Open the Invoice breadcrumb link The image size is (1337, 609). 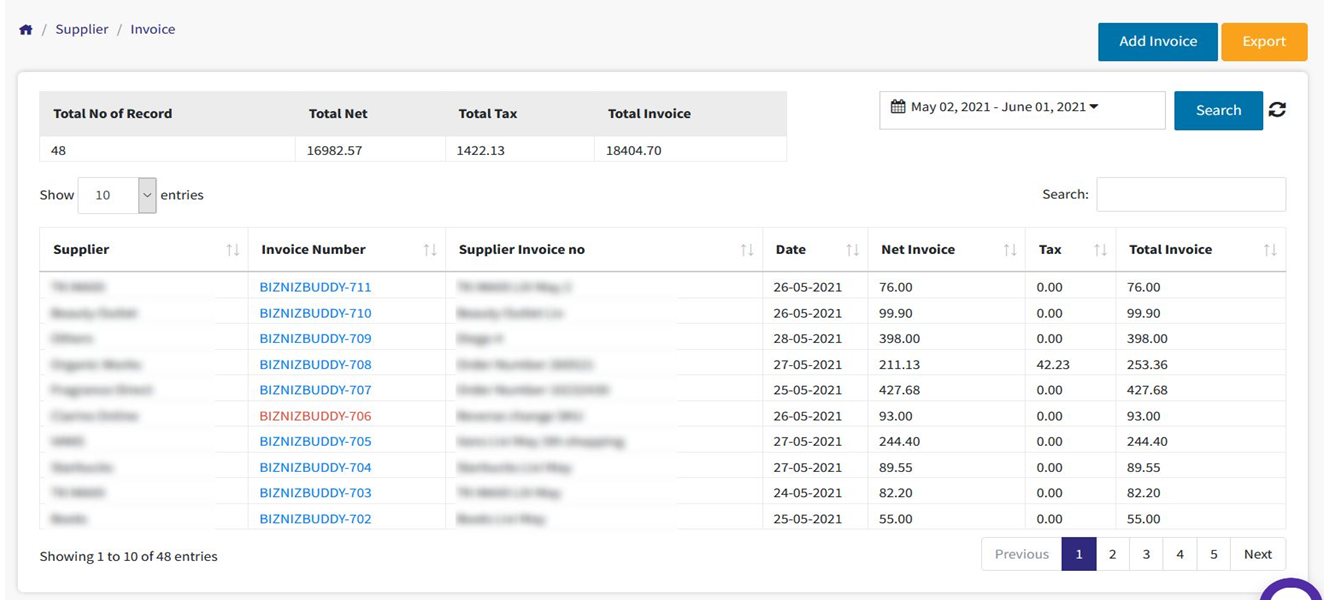pyautogui.click(x=153, y=30)
